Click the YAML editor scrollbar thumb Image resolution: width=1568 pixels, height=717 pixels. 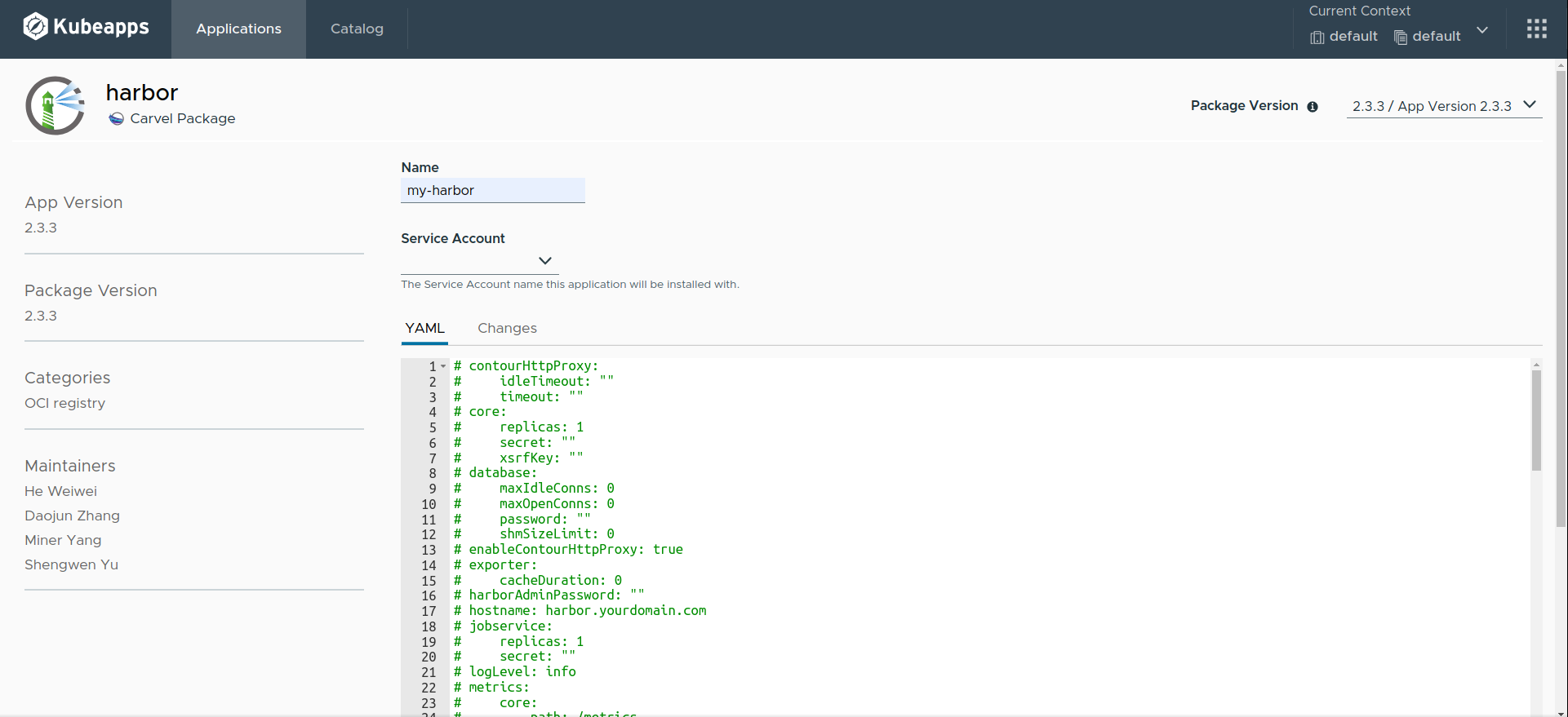pyautogui.click(x=1536, y=420)
